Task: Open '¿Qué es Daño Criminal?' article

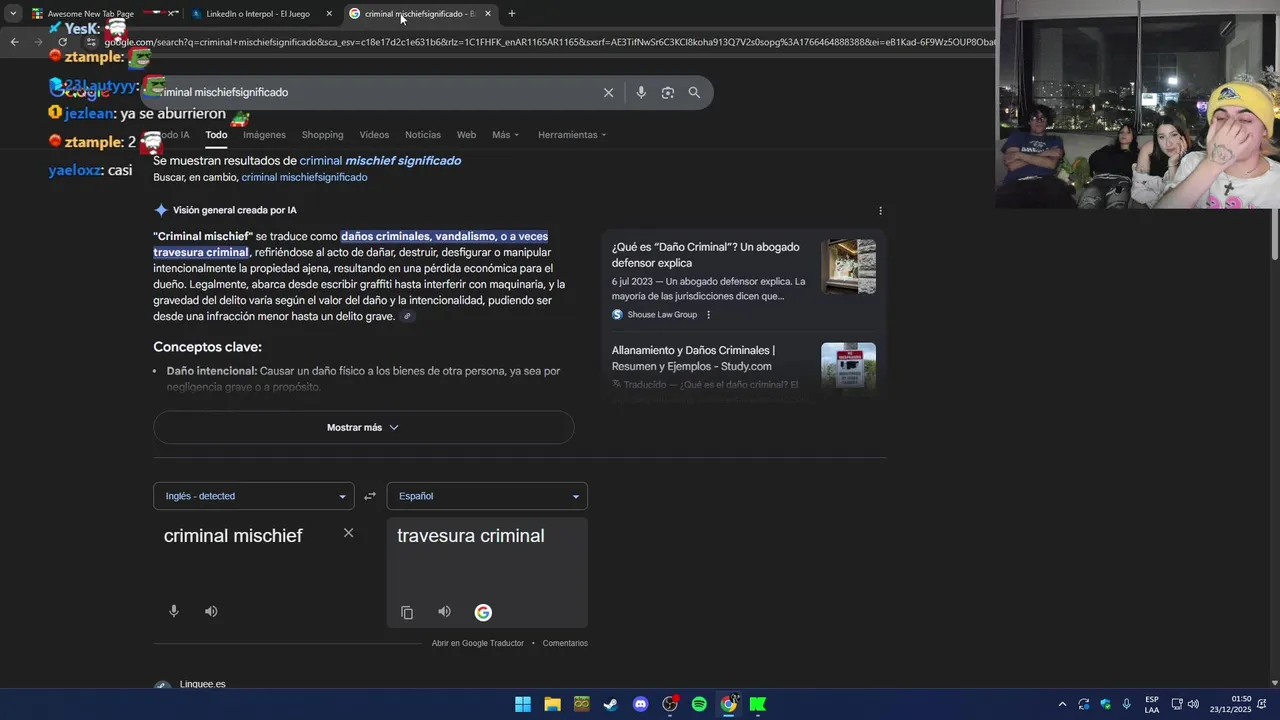Action: click(x=706, y=255)
